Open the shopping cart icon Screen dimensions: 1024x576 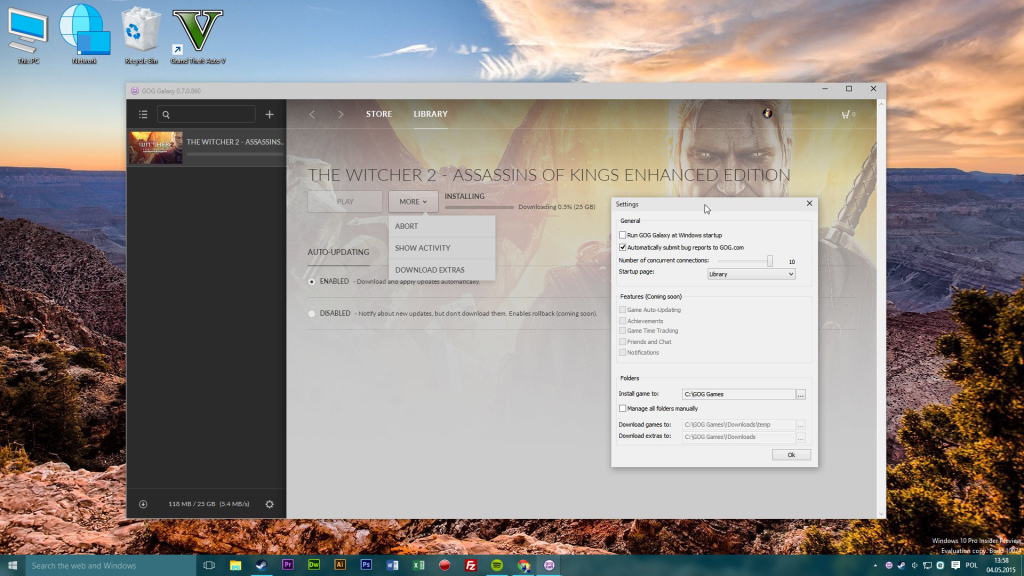846,115
